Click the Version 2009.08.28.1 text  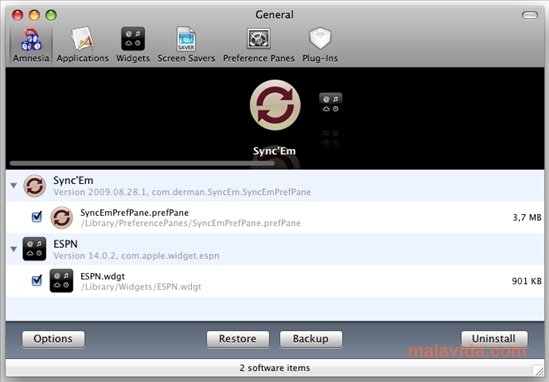point(100,192)
